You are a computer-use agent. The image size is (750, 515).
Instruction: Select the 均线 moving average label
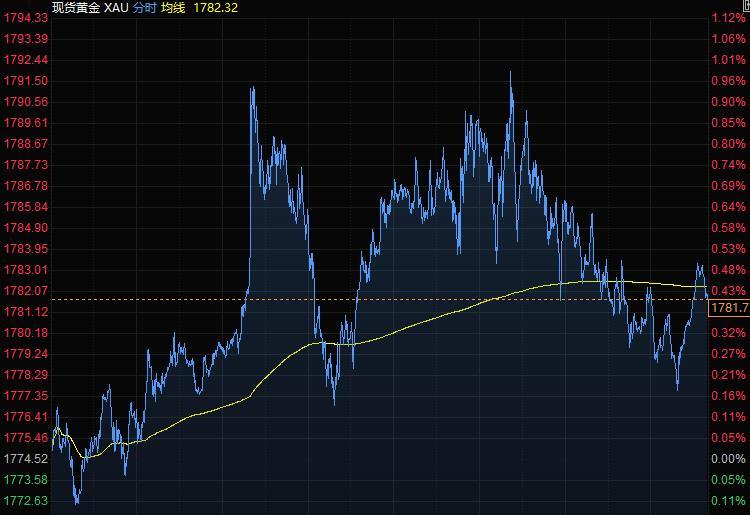(x=177, y=7)
